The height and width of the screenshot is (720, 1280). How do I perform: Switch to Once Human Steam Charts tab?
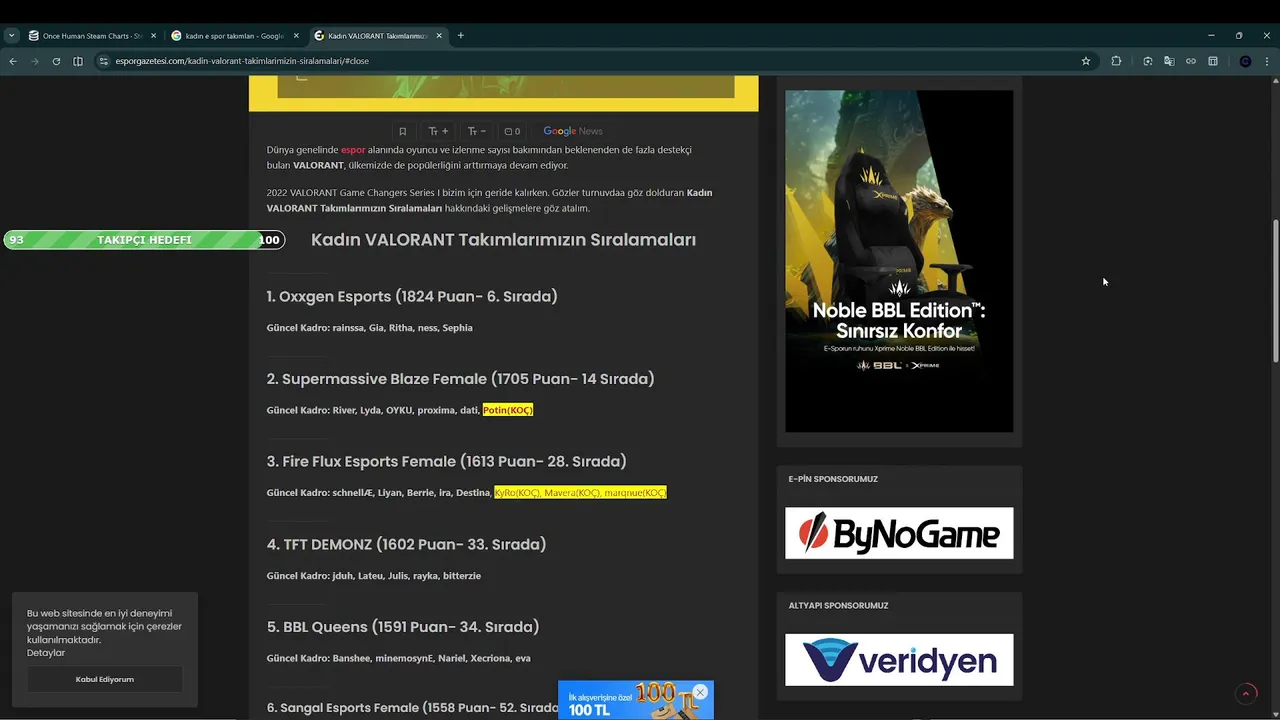pos(93,36)
